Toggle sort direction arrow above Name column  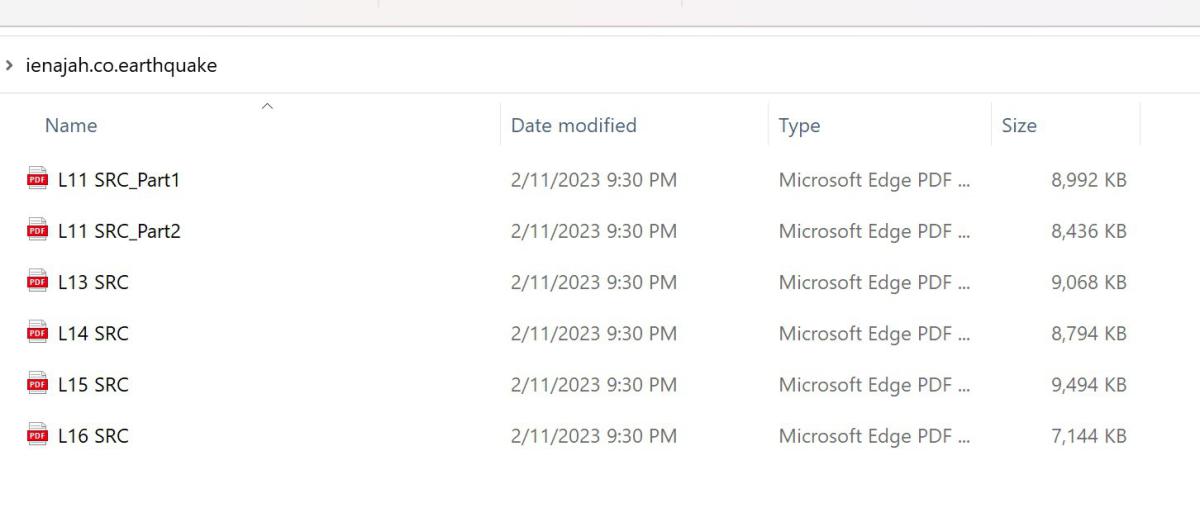[x=267, y=105]
